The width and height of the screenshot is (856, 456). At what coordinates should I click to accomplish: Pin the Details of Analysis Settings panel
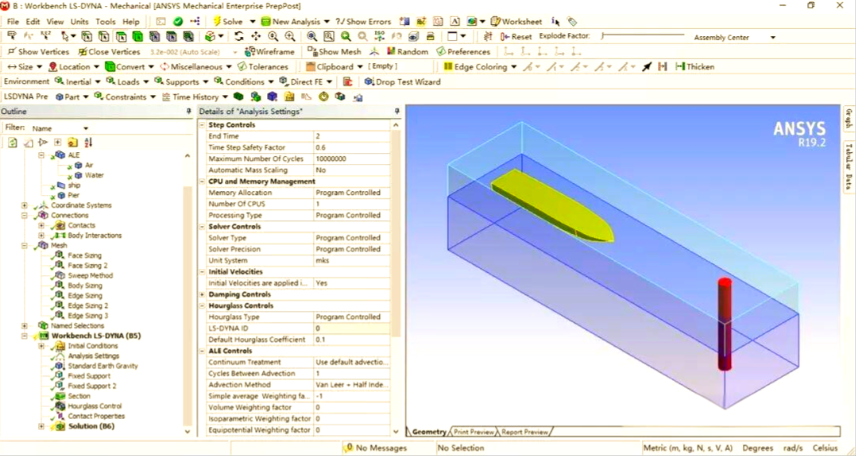point(397,111)
